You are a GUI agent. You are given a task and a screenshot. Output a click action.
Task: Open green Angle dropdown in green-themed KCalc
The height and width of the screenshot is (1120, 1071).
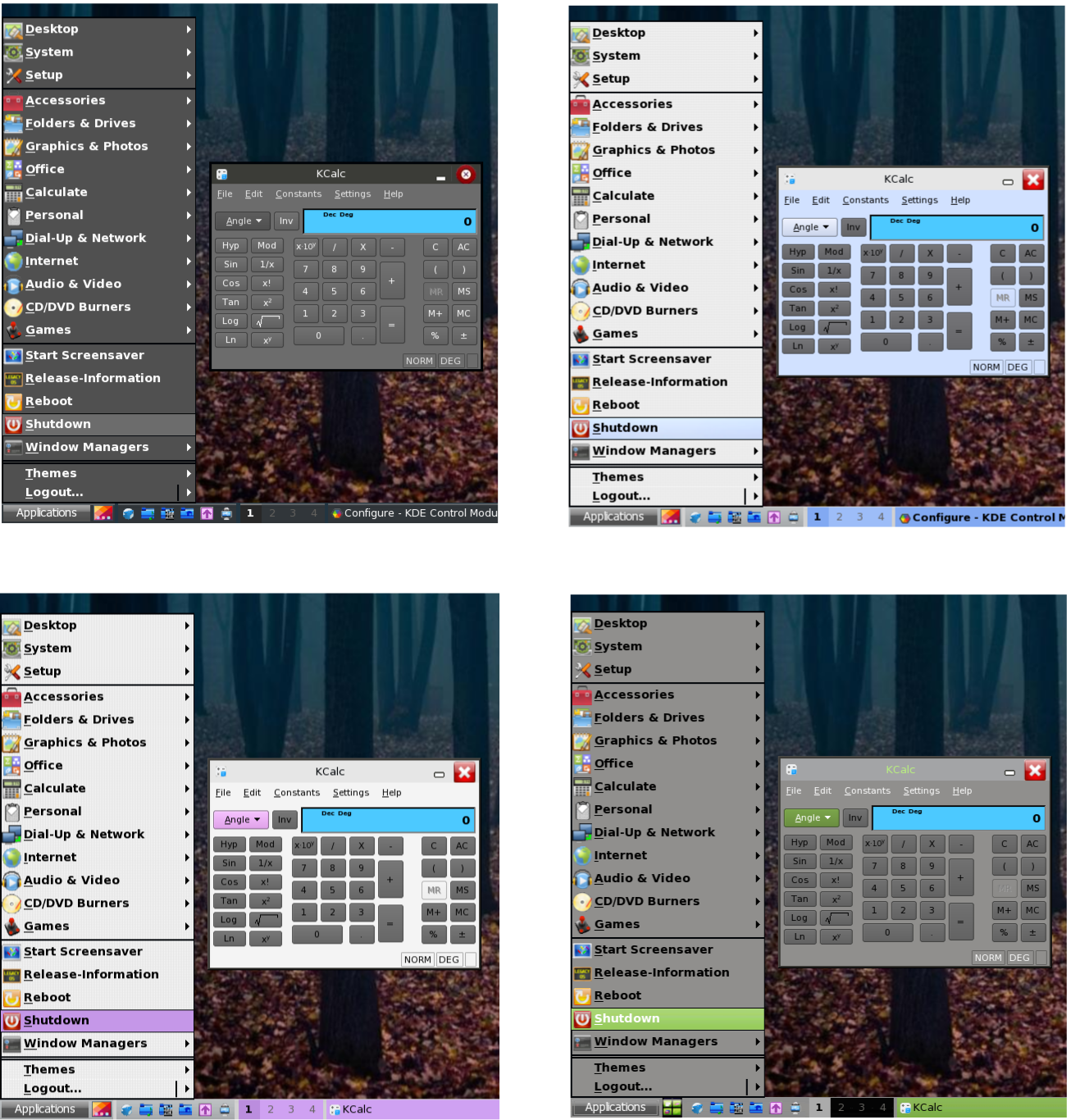[x=813, y=817]
